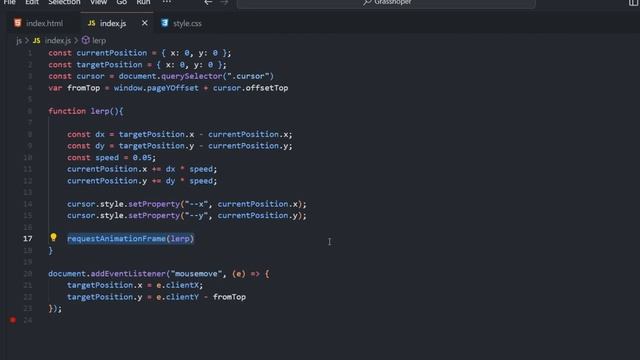Open the Edit menu
This screenshot has height=360, width=640.
point(32,2)
